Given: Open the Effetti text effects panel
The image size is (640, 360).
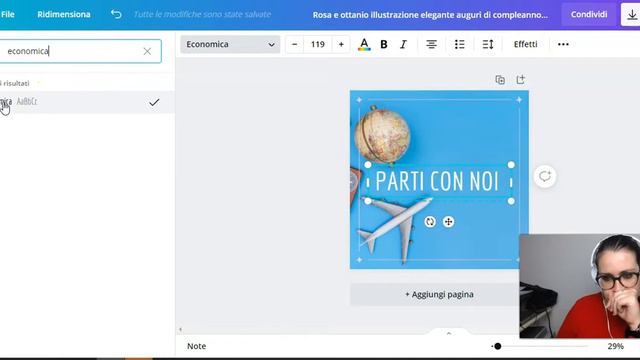Looking at the screenshot, I should coord(525,44).
